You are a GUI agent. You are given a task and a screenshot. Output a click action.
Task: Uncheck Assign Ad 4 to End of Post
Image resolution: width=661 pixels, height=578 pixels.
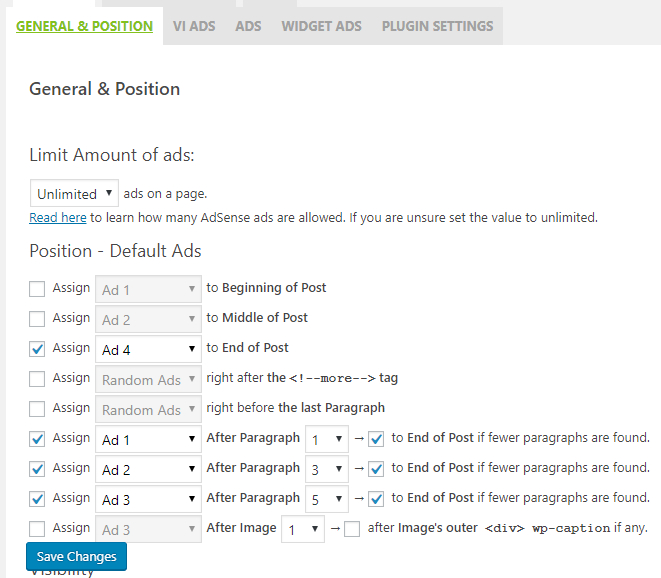pyautogui.click(x=37, y=349)
